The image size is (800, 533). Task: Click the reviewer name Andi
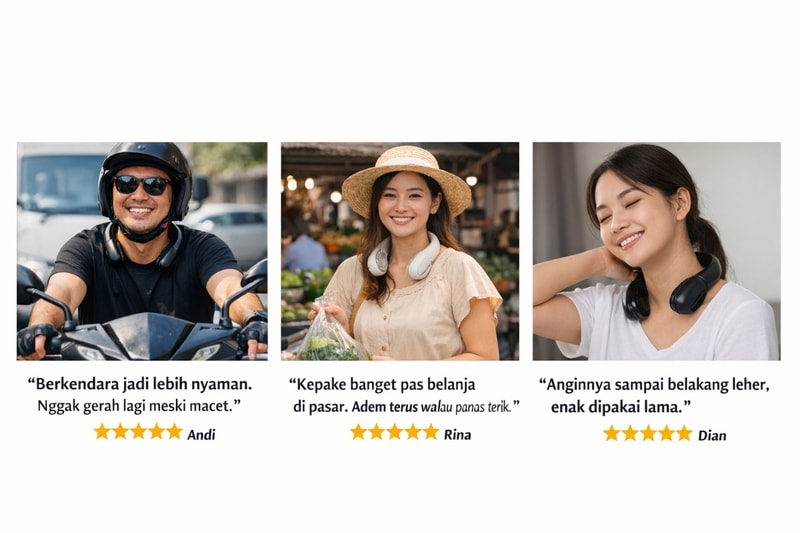click(202, 435)
